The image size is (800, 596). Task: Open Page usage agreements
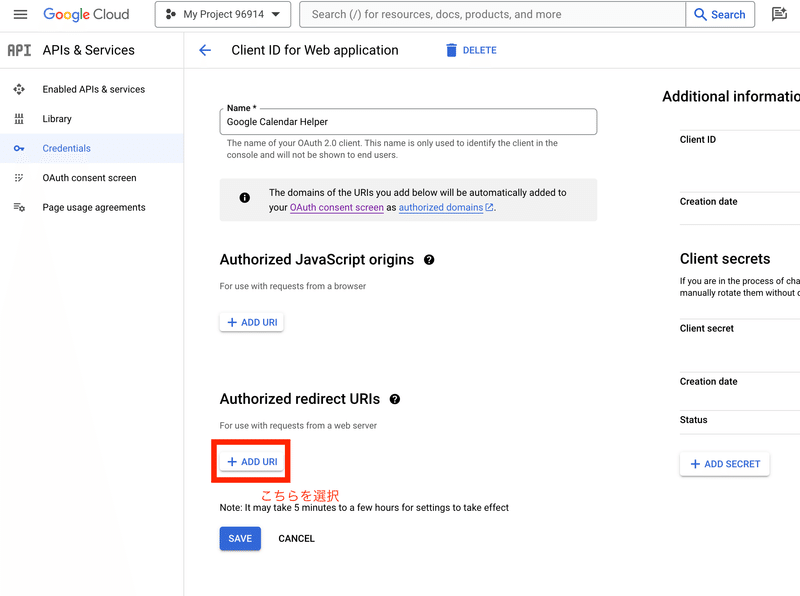click(x=93, y=208)
